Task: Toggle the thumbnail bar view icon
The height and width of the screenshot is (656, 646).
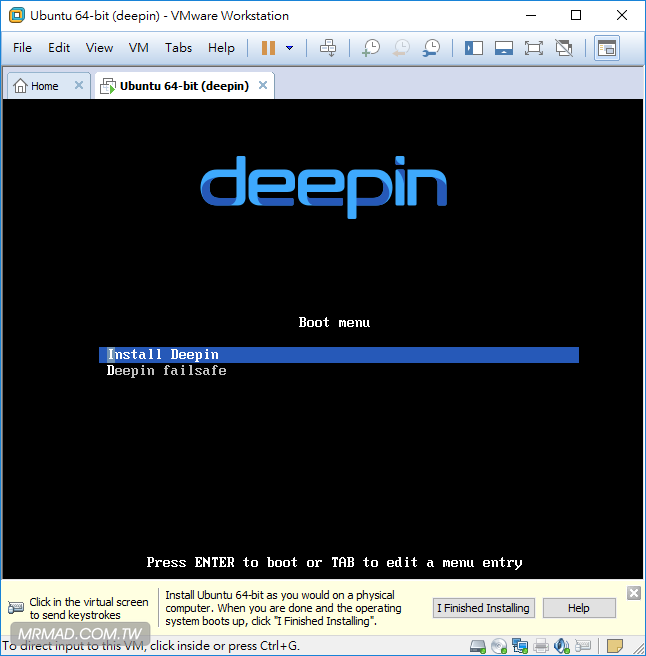Action: coord(504,48)
